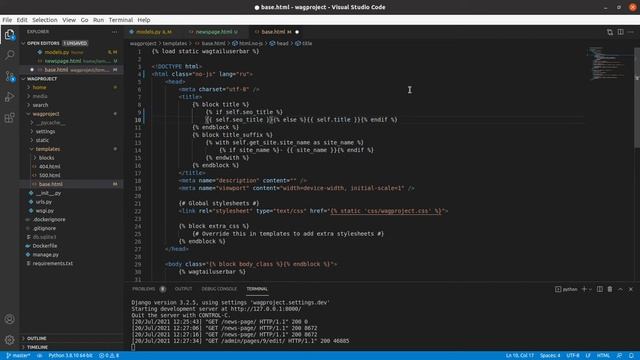Open the Selection menu
Viewport: 640px width, 360px height.
tap(44, 20)
